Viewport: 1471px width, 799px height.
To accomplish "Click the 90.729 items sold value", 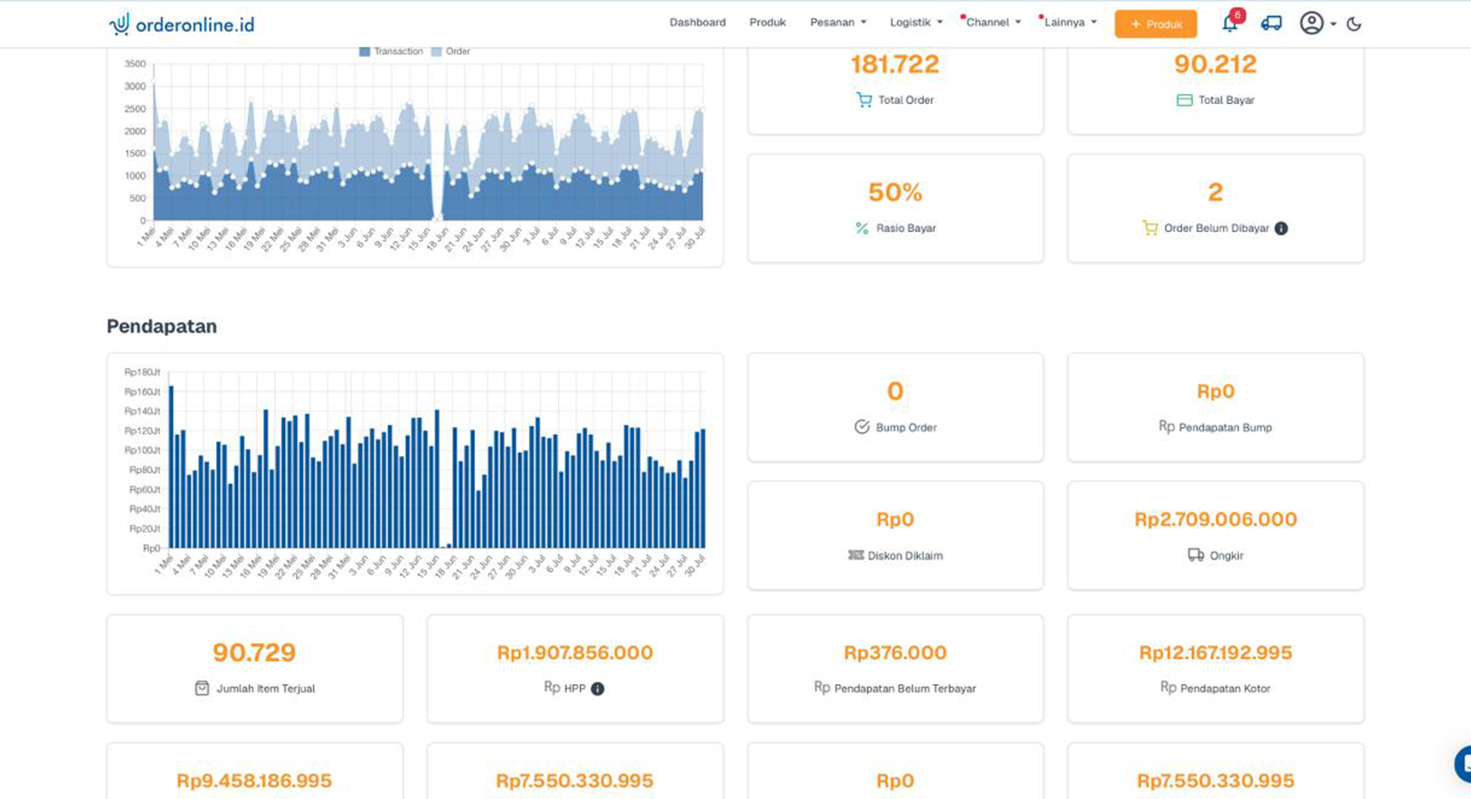I will 254,653.
